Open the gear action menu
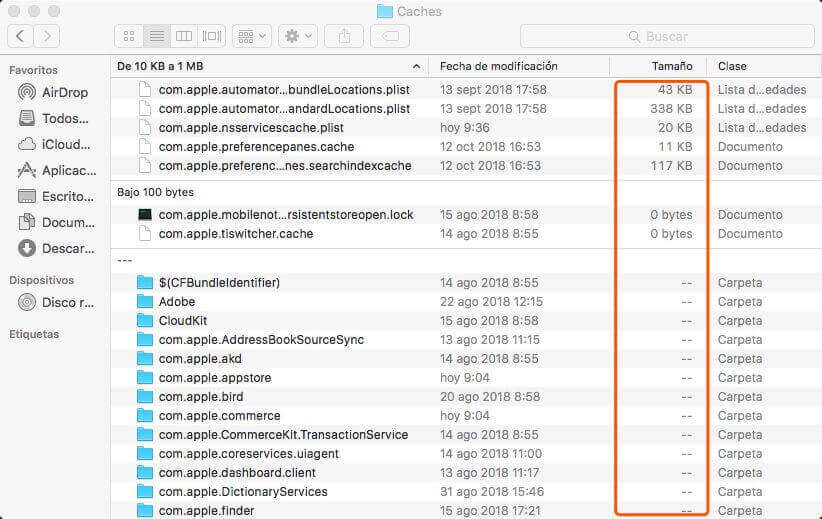 (298, 36)
